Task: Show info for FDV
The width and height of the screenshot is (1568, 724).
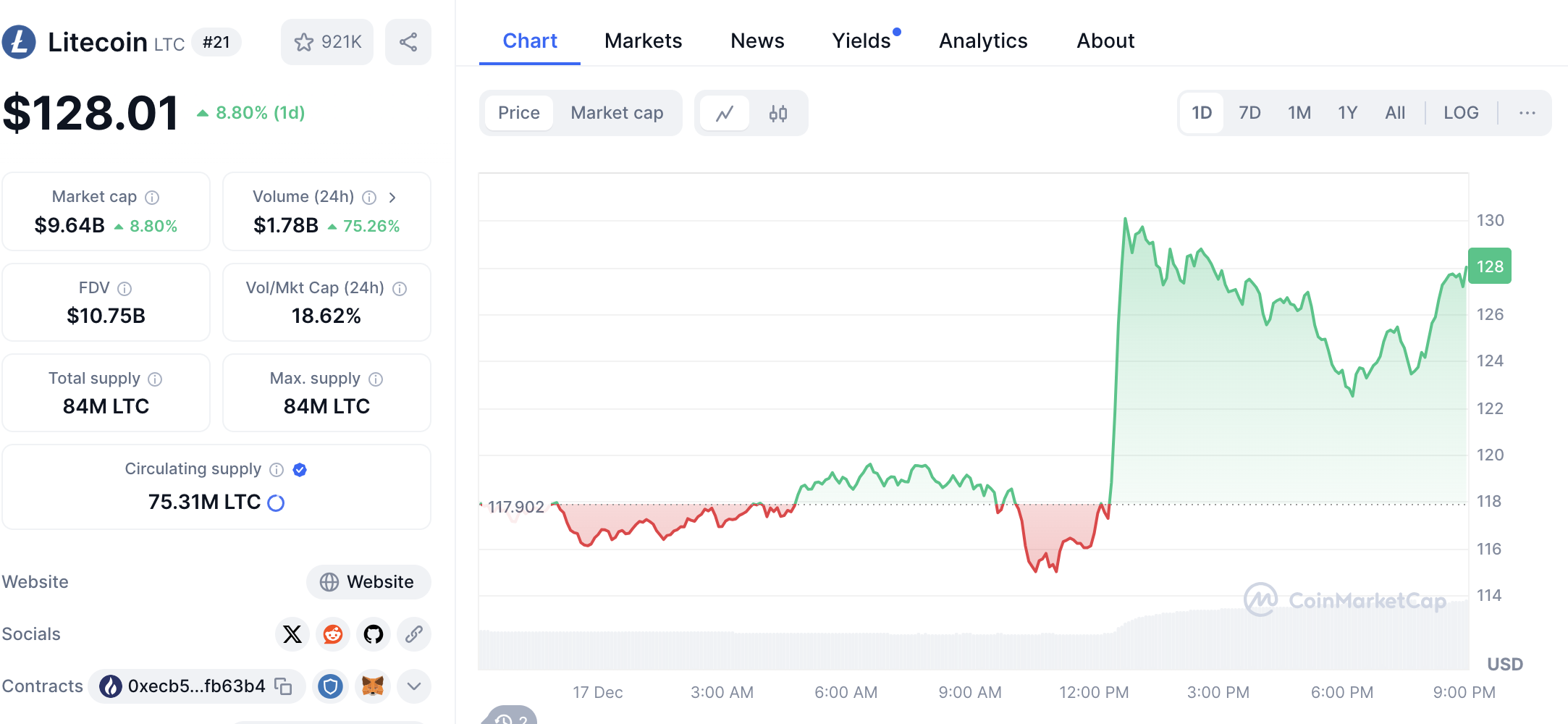Action: 125,289
